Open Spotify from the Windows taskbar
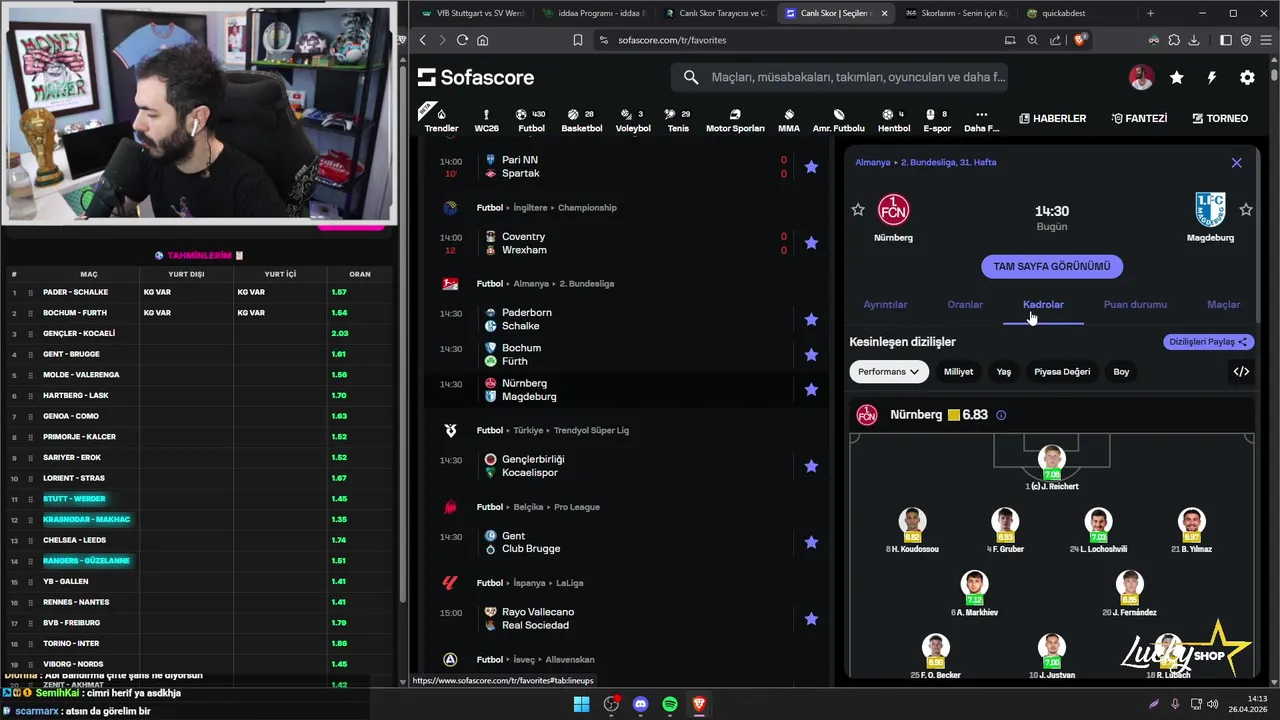 [x=670, y=704]
